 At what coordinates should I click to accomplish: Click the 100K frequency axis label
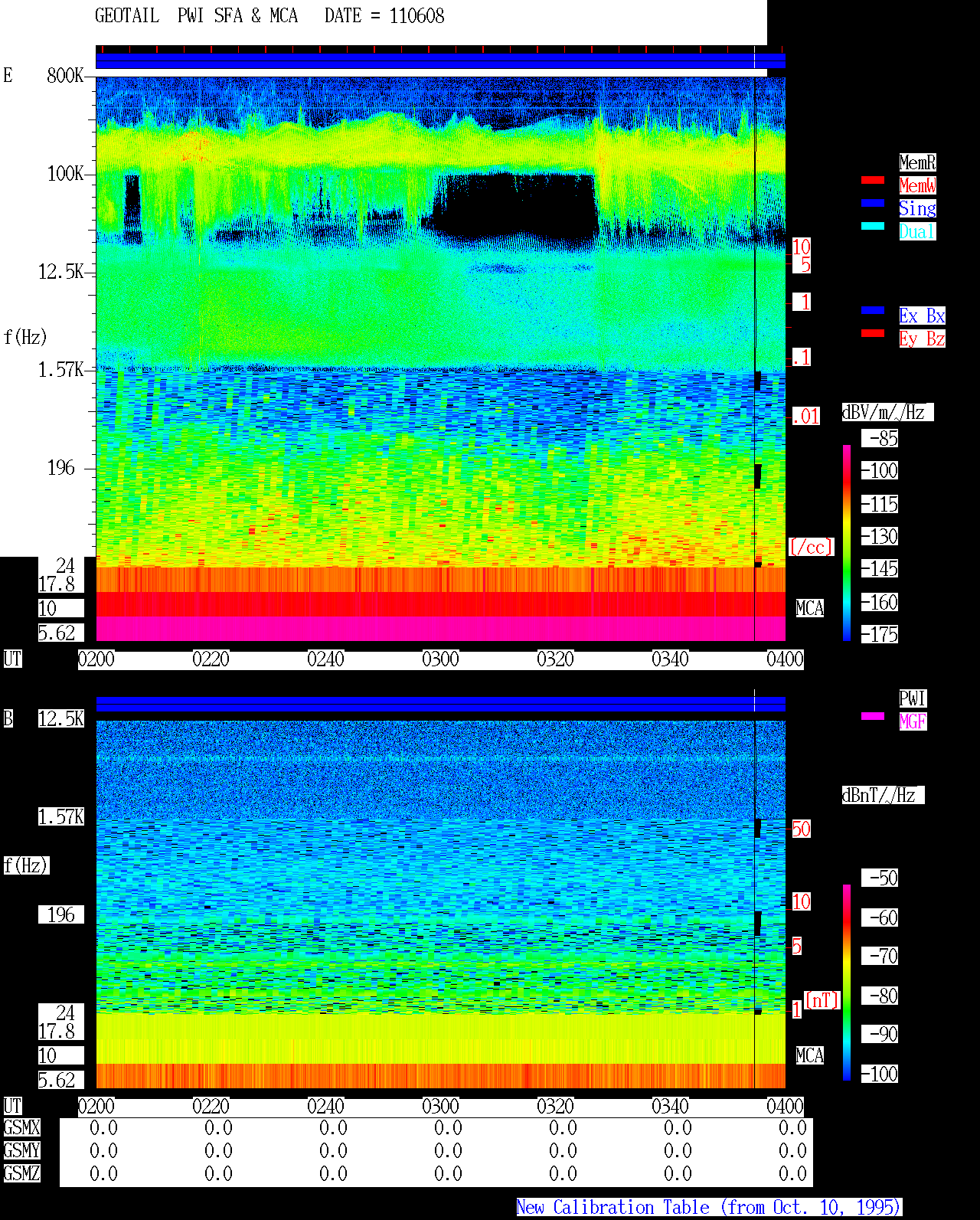[65, 173]
